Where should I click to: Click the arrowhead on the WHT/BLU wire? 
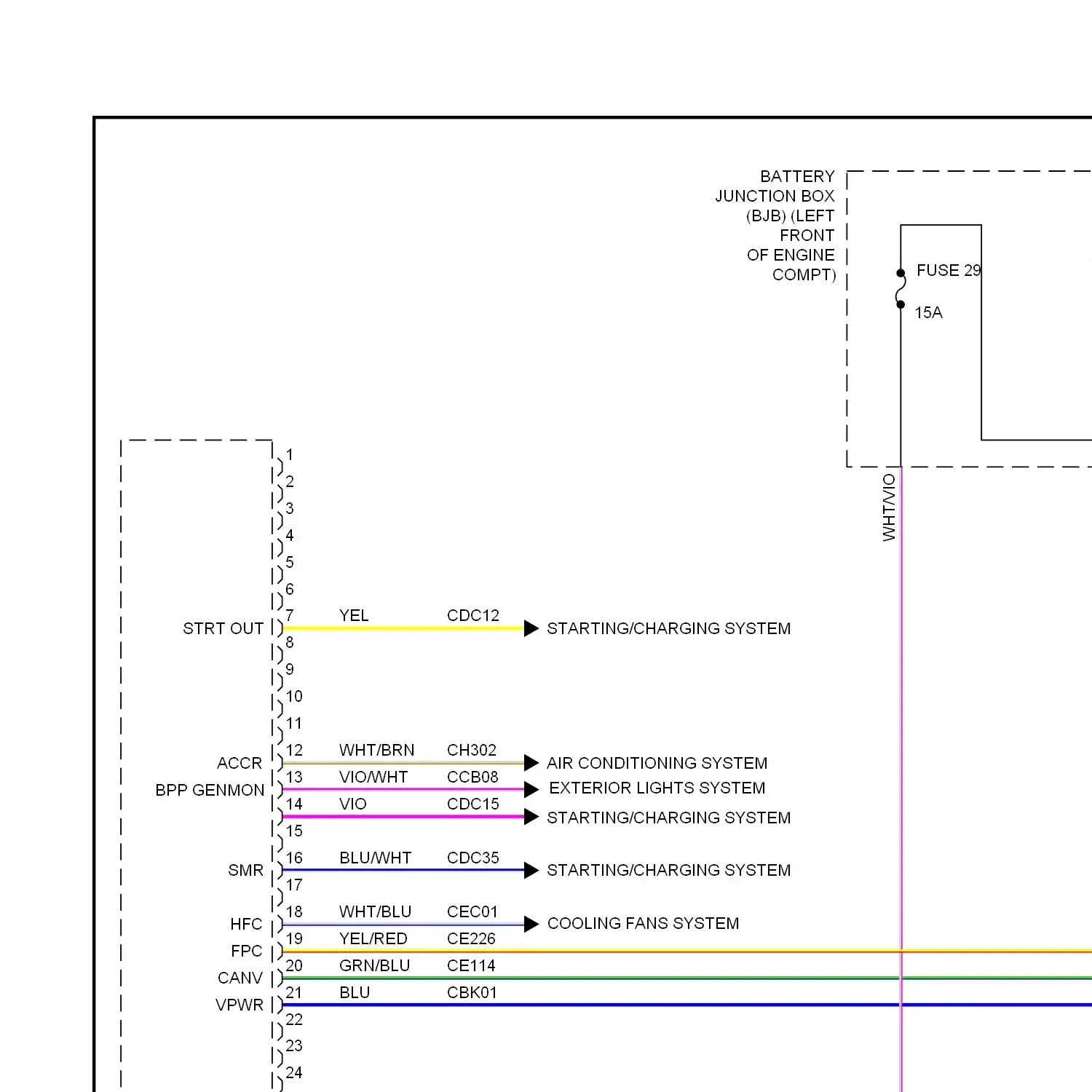point(531,925)
